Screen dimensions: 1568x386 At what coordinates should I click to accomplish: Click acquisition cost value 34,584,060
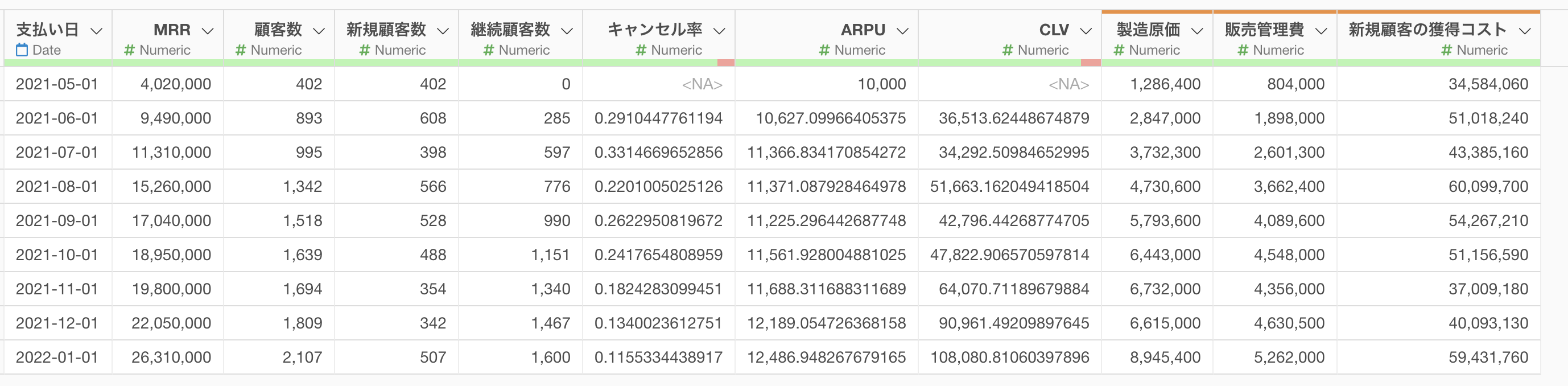click(x=1488, y=84)
